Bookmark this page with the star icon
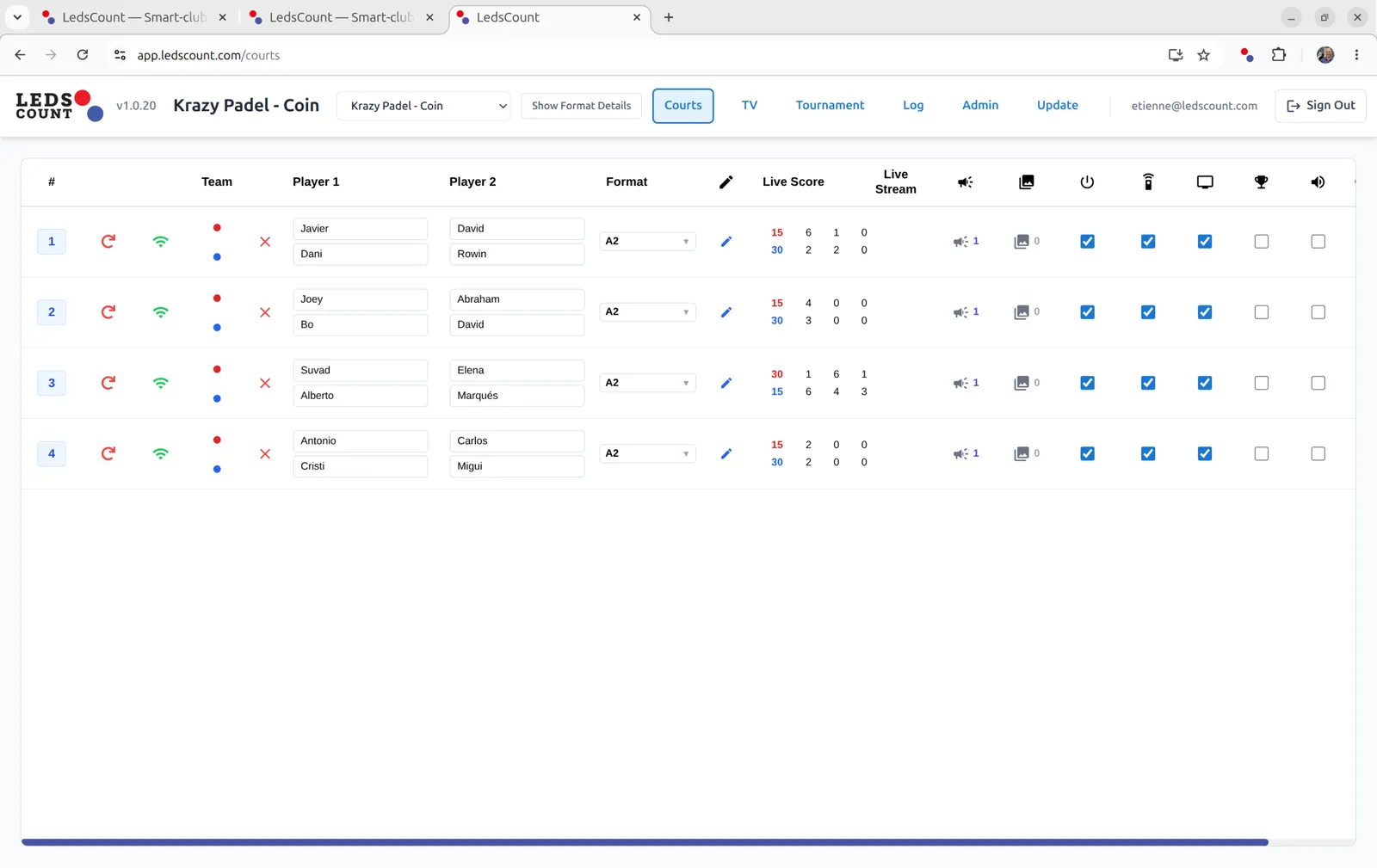This screenshot has height=868, width=1377. click(1204, 55)
